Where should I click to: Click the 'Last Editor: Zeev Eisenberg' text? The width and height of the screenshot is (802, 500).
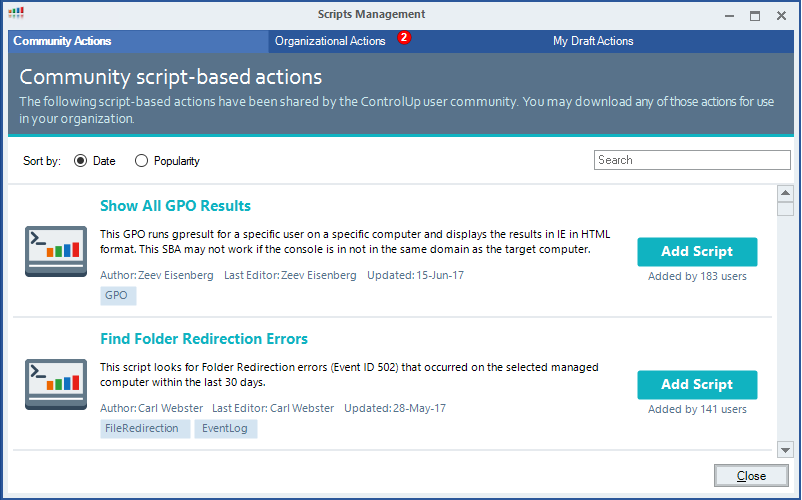[290, 275]
